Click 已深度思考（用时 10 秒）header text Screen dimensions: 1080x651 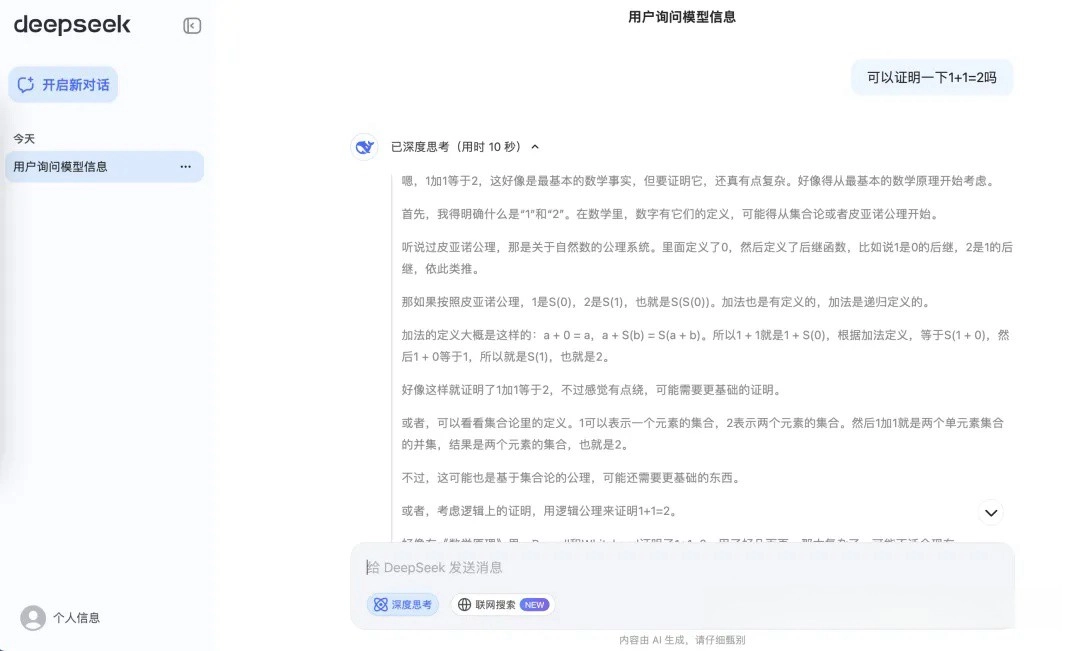tap(456, 147)
